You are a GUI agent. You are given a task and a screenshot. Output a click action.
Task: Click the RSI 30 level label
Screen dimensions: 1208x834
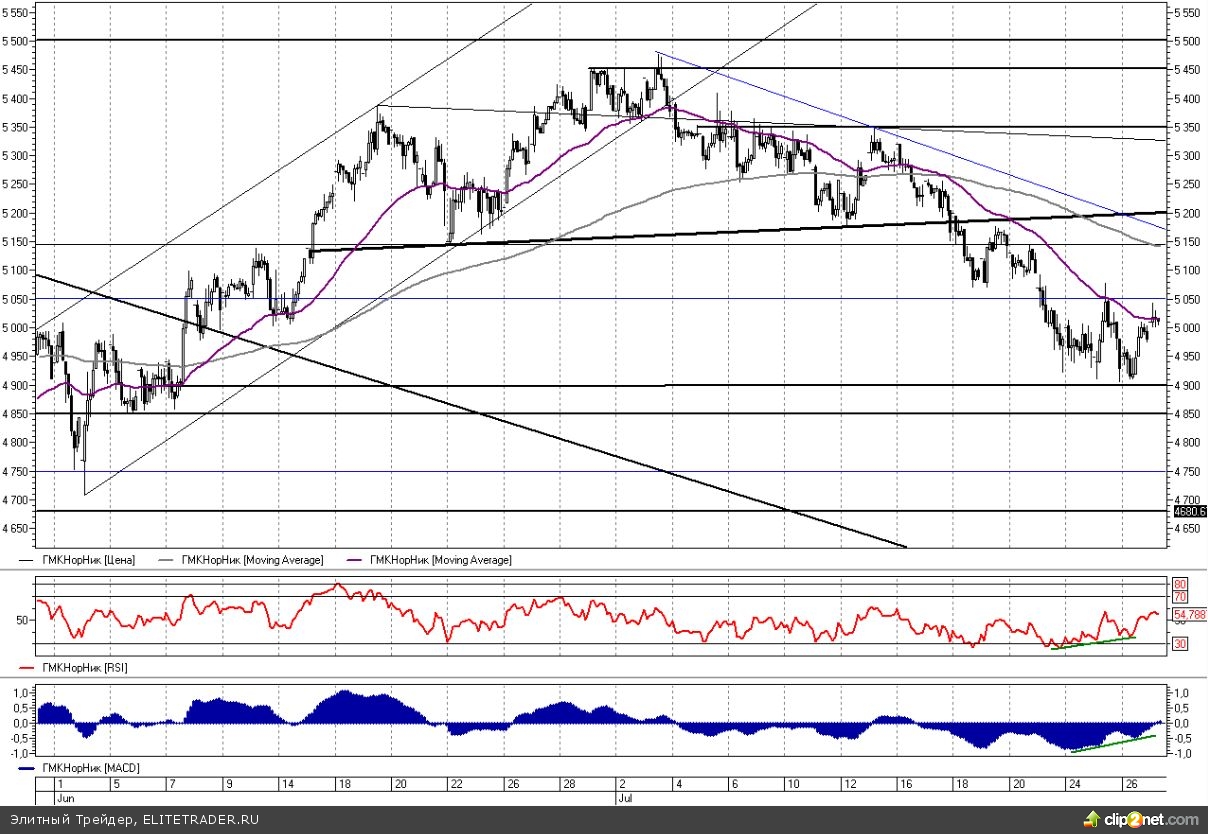pyautogui.click(x=1179, y=645)
